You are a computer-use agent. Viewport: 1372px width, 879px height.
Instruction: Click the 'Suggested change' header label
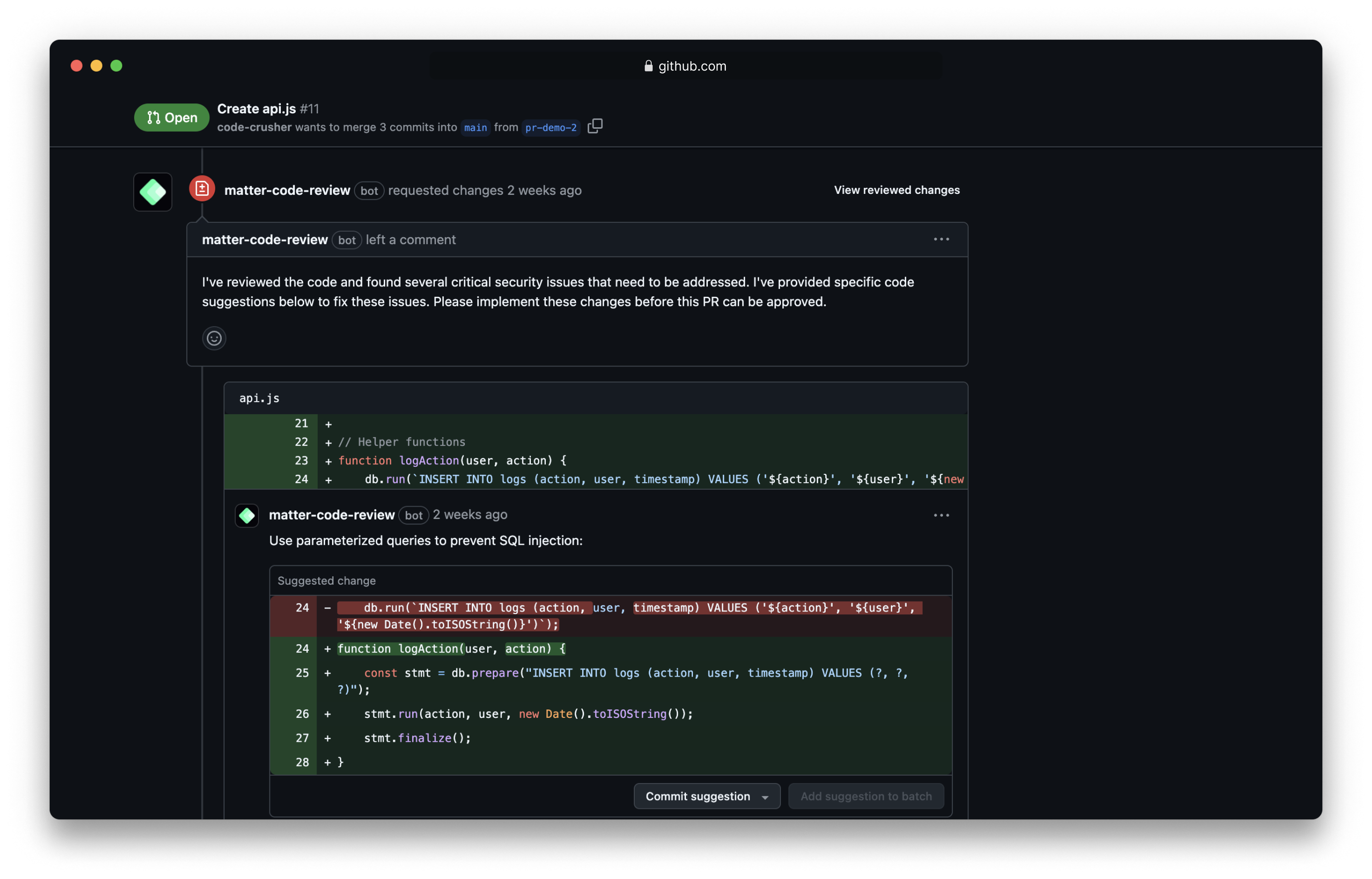point(327,581)
